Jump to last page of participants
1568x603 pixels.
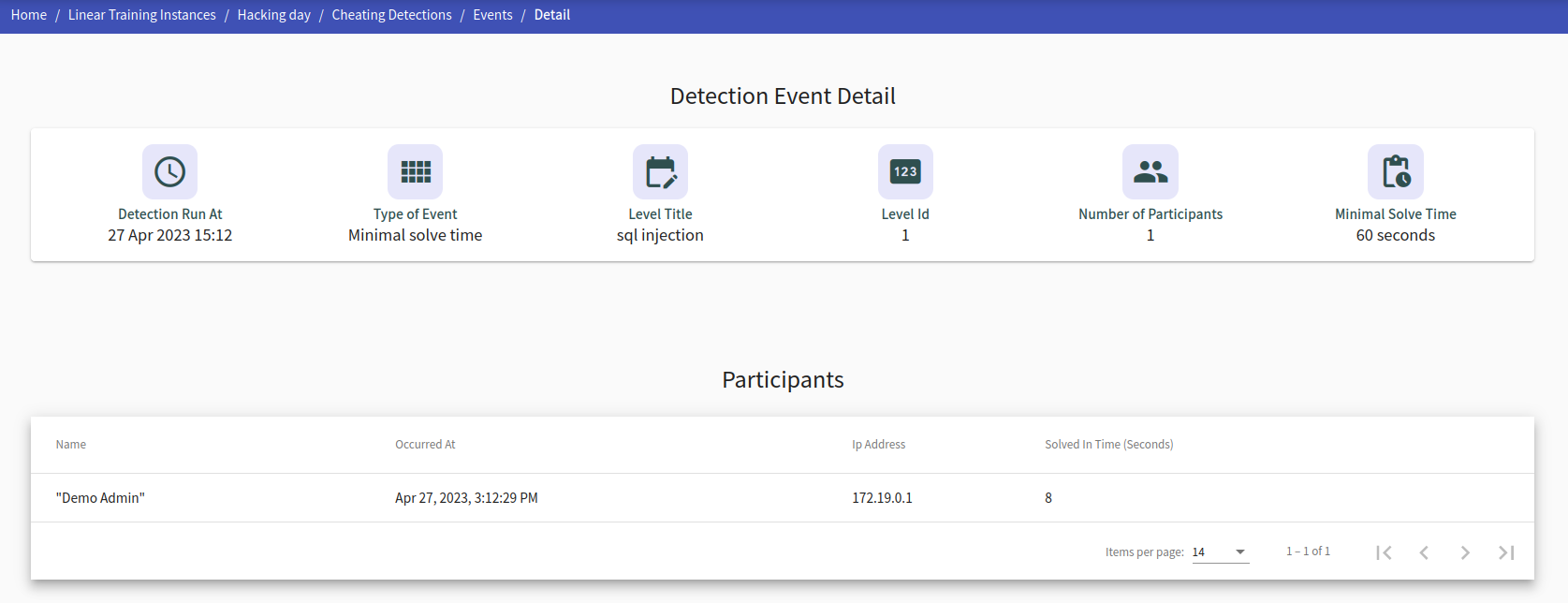(x=1506, y=552)
